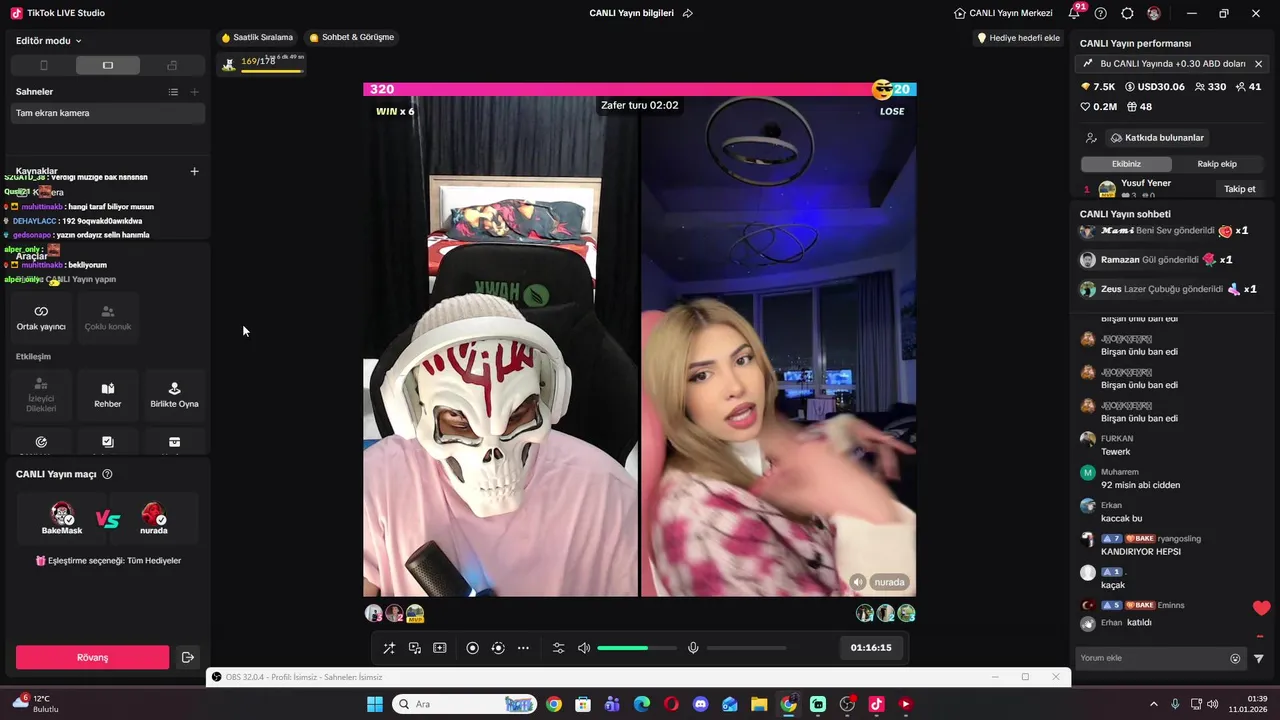
Task: Add a new source in Kaynaklar
Action: [194, 171]
